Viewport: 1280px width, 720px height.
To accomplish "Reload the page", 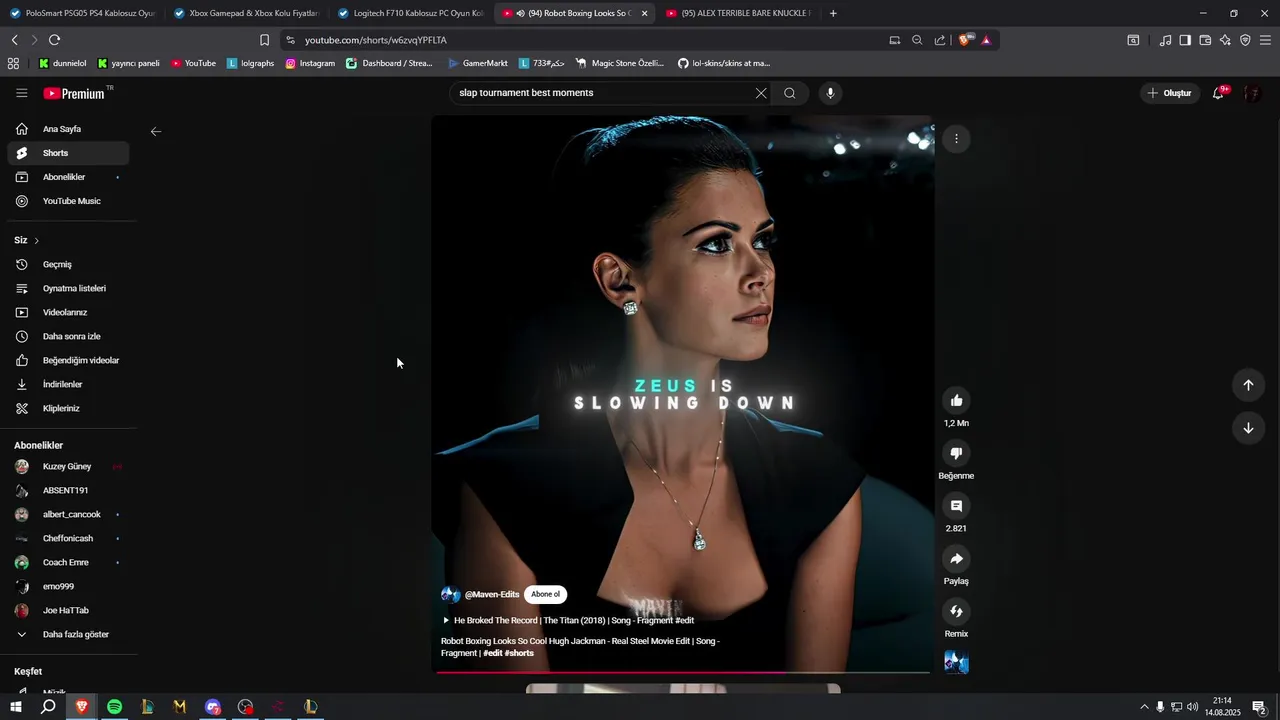I will click(x=54, y=40).
